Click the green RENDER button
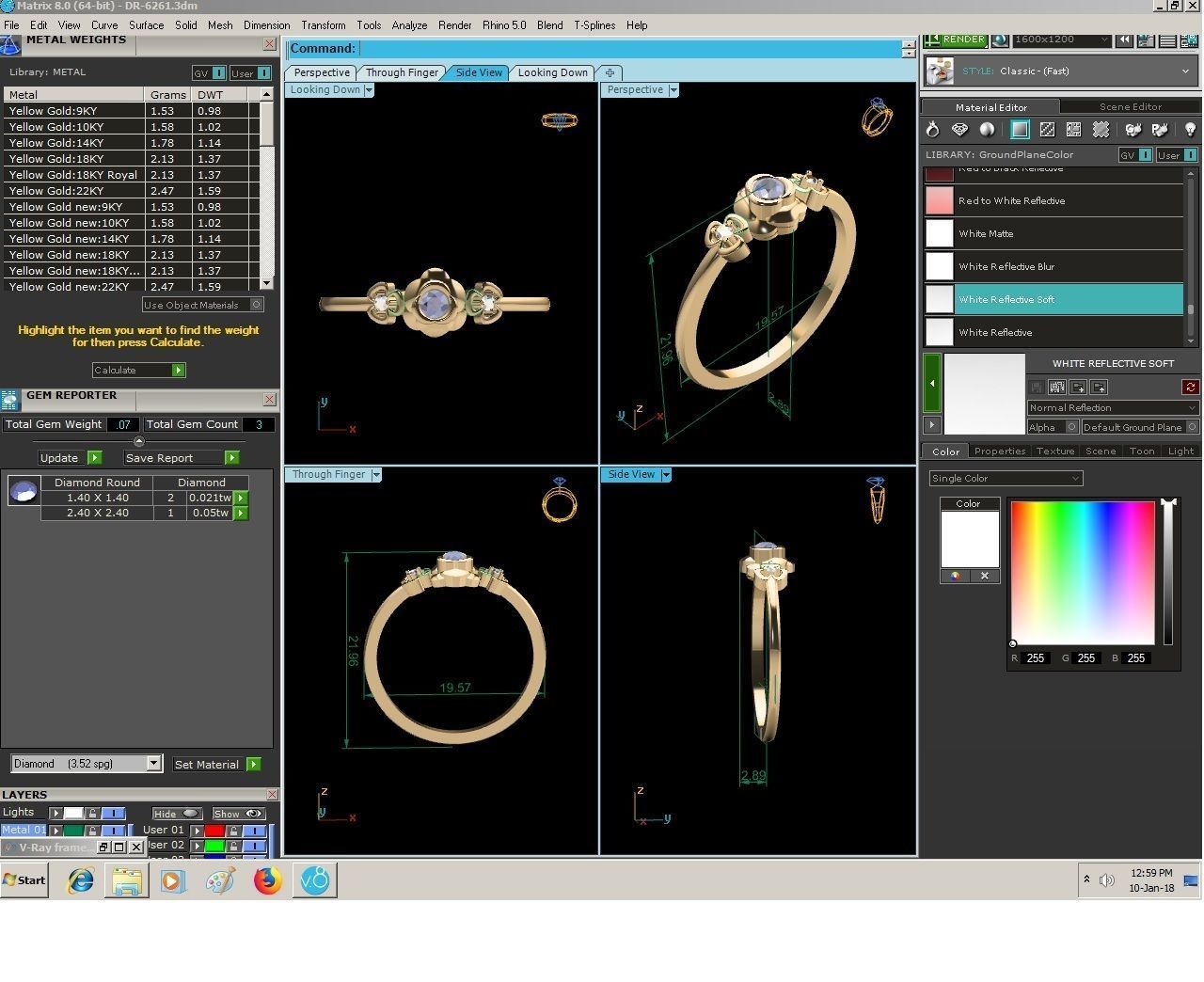This screenshot has width=1204, height=982. pyautogui.click(x=954, y=40)
